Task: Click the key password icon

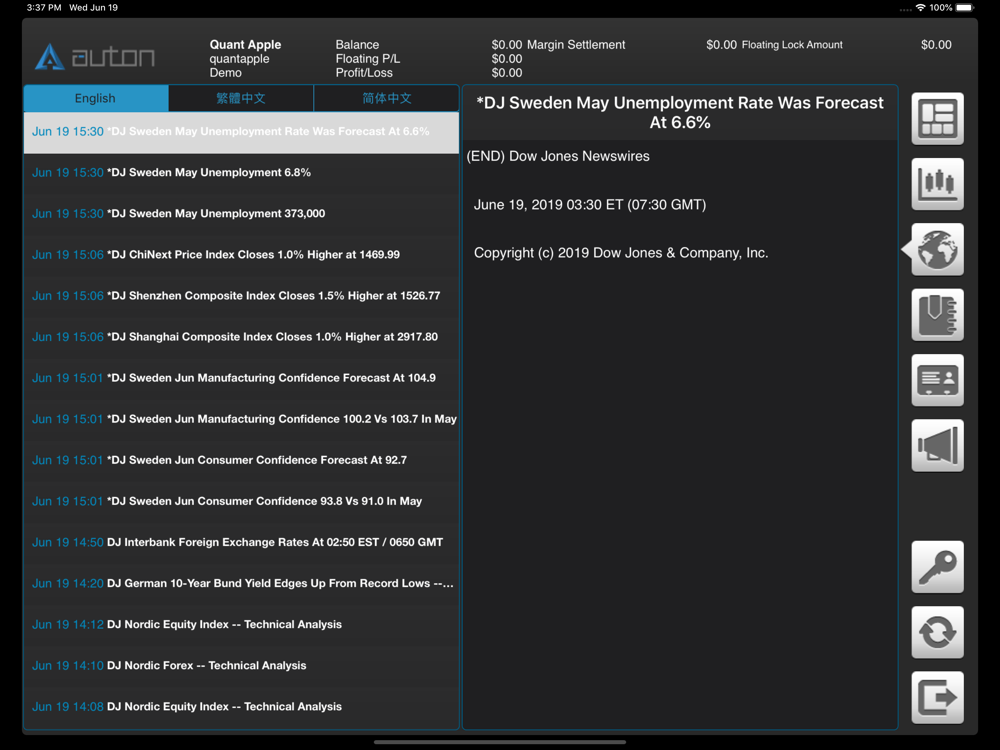Action: 937,567
